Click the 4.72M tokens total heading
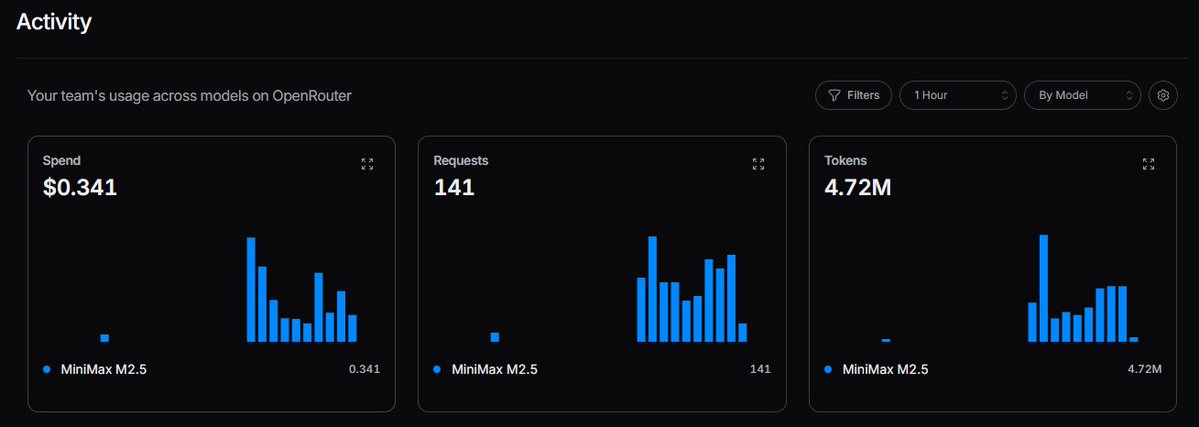The width and height of the screenshot is (1199, 427). tap(858, 187)
